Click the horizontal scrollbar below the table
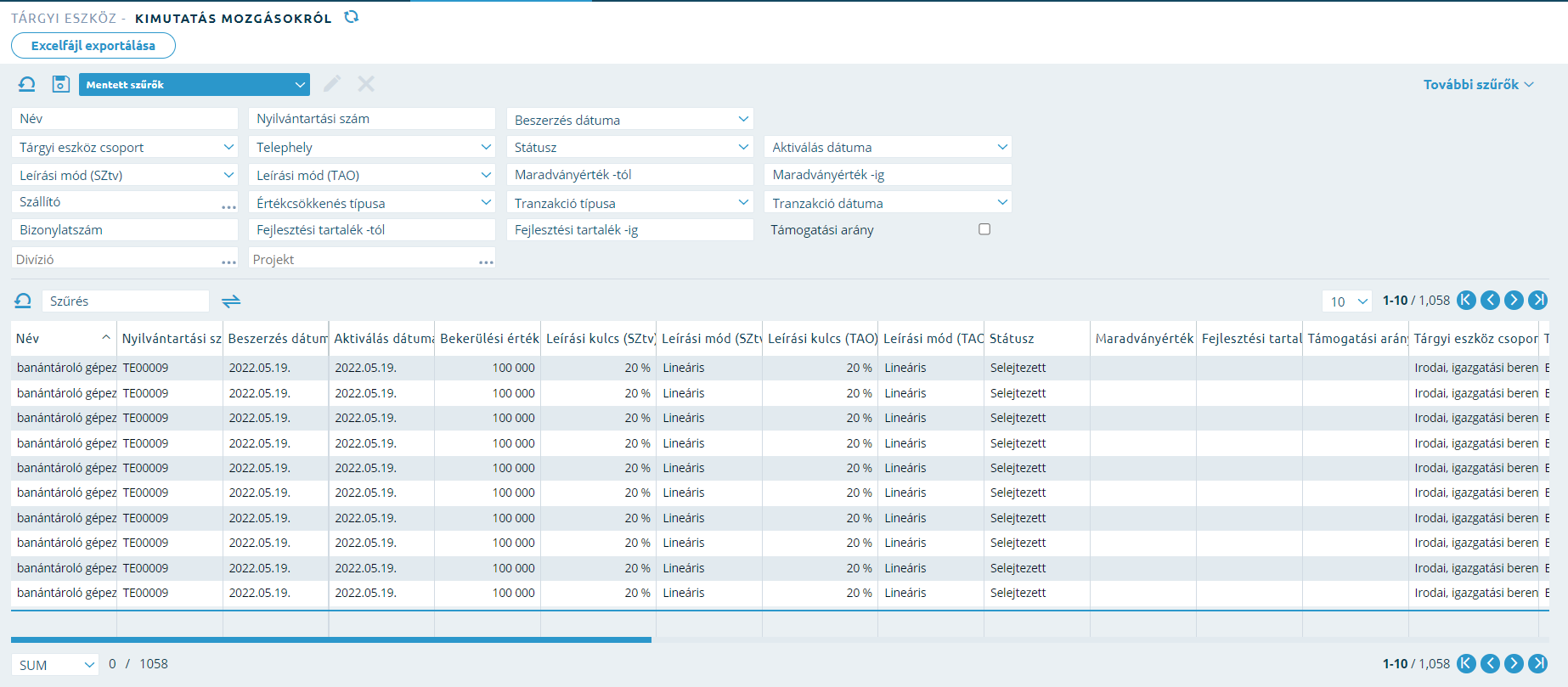This screenshot has width=1568, height=687. click(331, 639)
